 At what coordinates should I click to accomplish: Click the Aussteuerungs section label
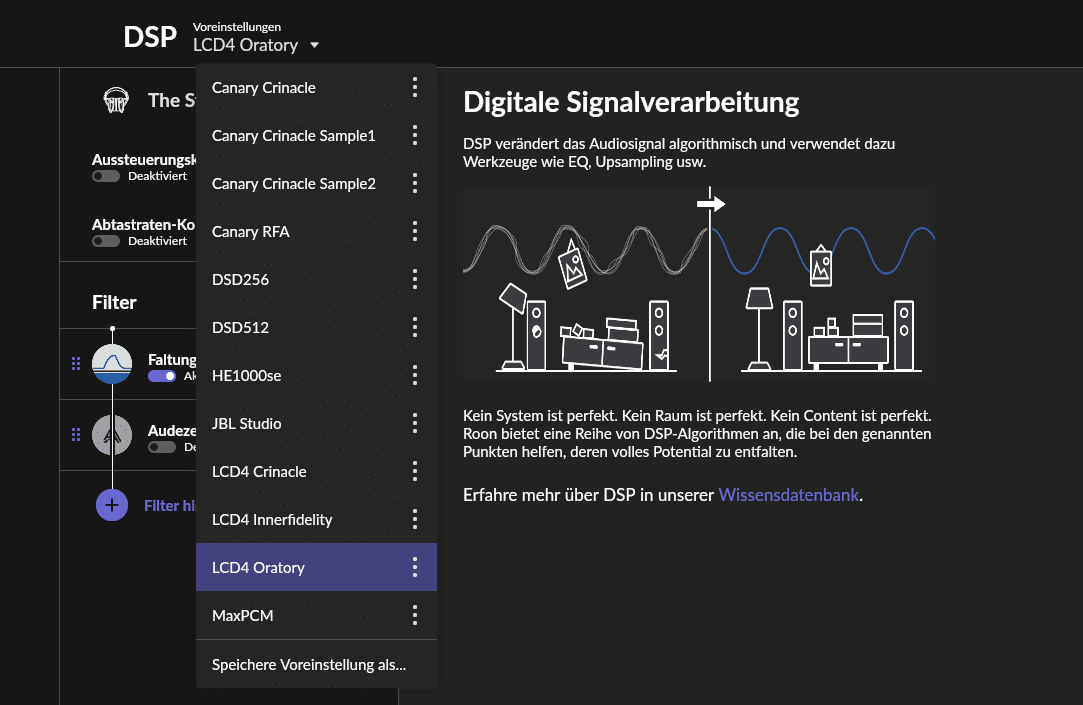144,160
